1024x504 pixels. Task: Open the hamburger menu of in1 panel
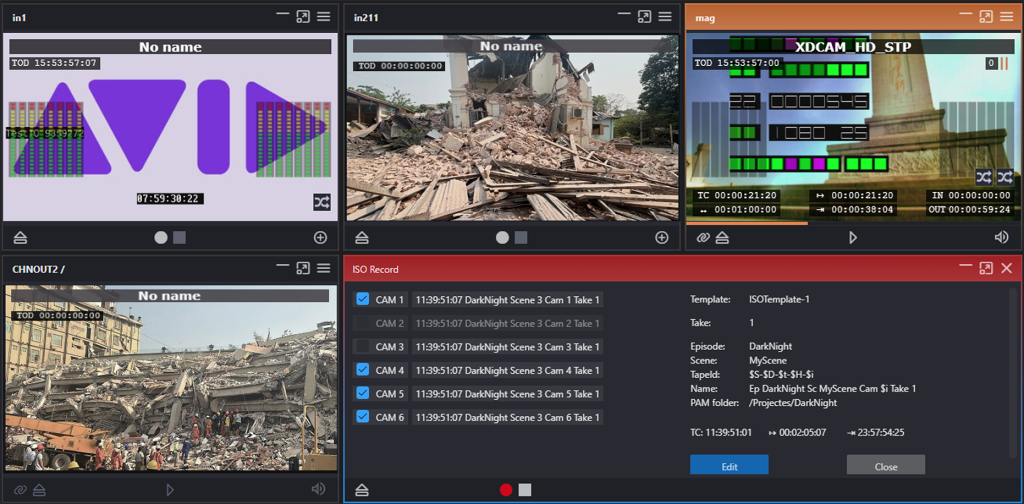pyautogui.click(x=323, y=17)
